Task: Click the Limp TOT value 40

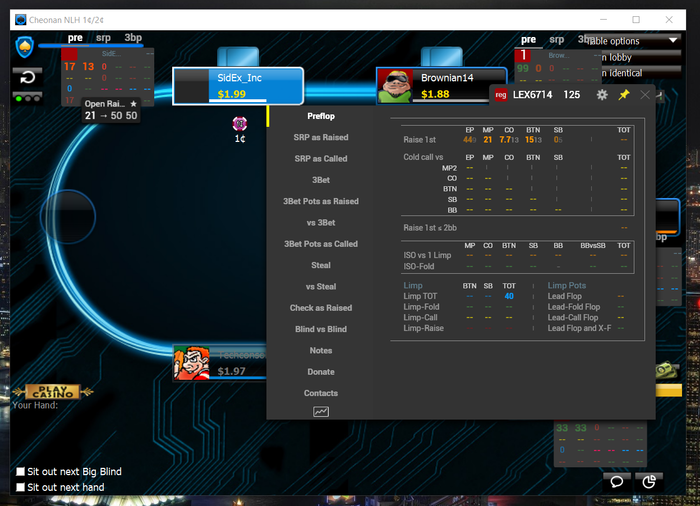Action: [x=509, y=296]
